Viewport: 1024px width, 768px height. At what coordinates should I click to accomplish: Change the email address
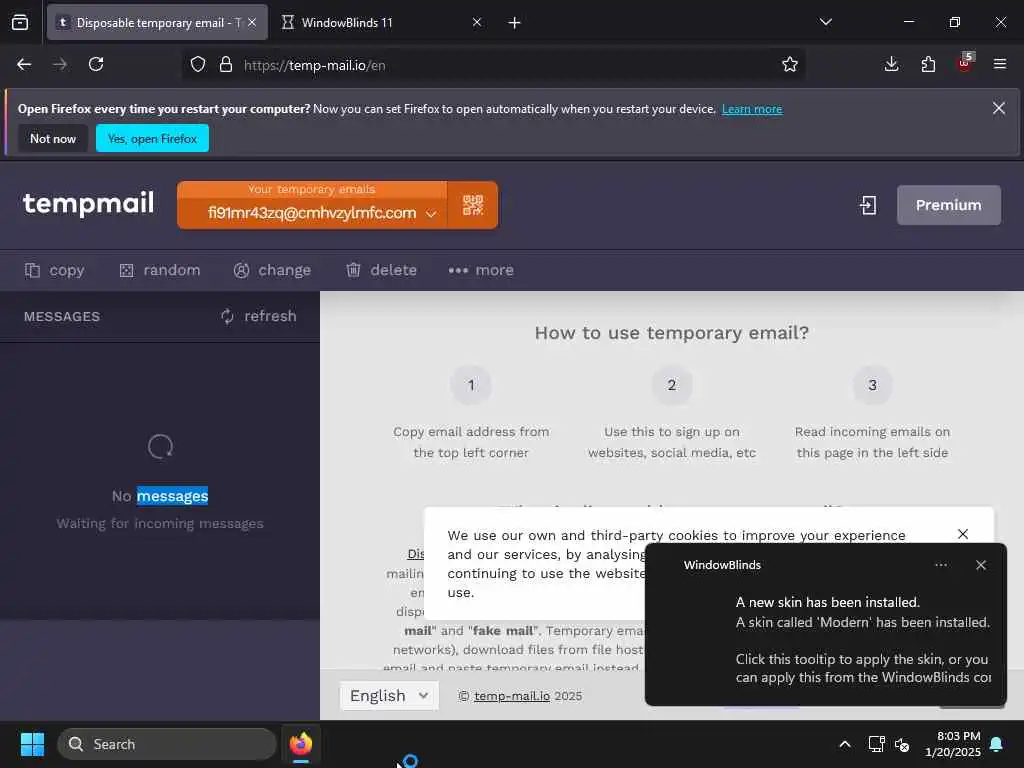tap(272, 270)
